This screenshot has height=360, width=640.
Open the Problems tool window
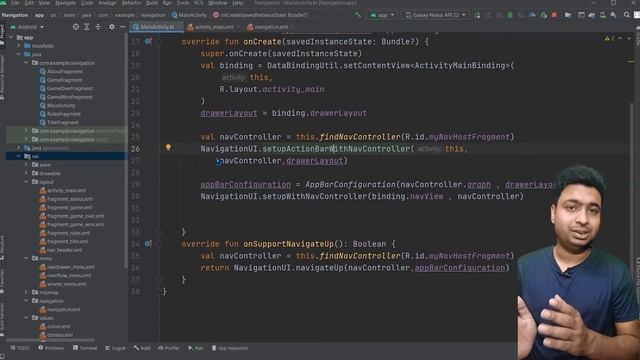(51, 348)
